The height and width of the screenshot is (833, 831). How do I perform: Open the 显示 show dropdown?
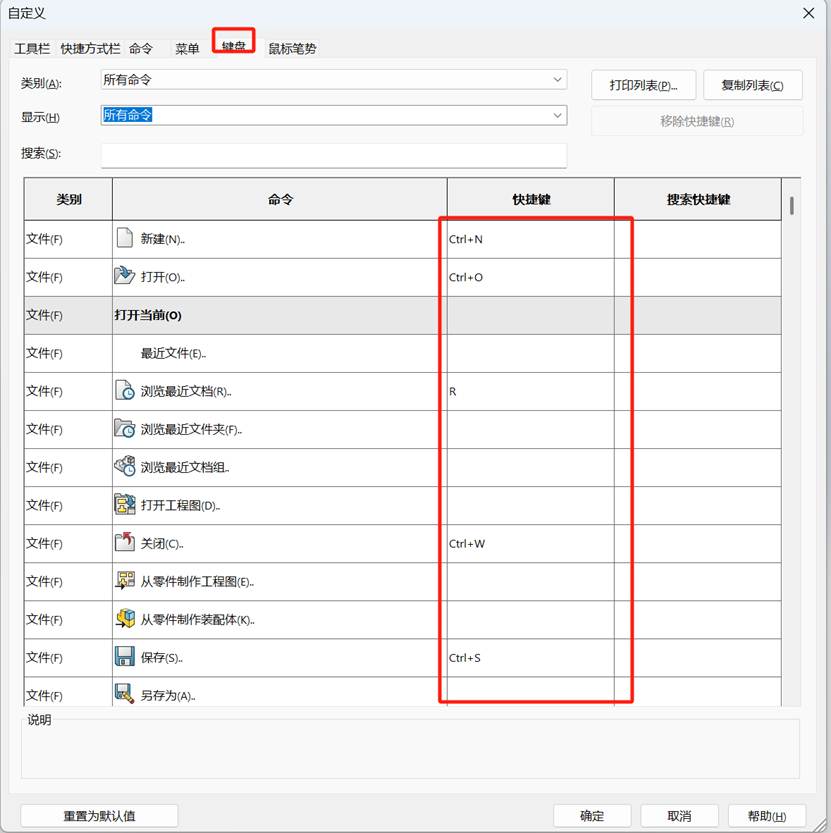tap(334, 115)
